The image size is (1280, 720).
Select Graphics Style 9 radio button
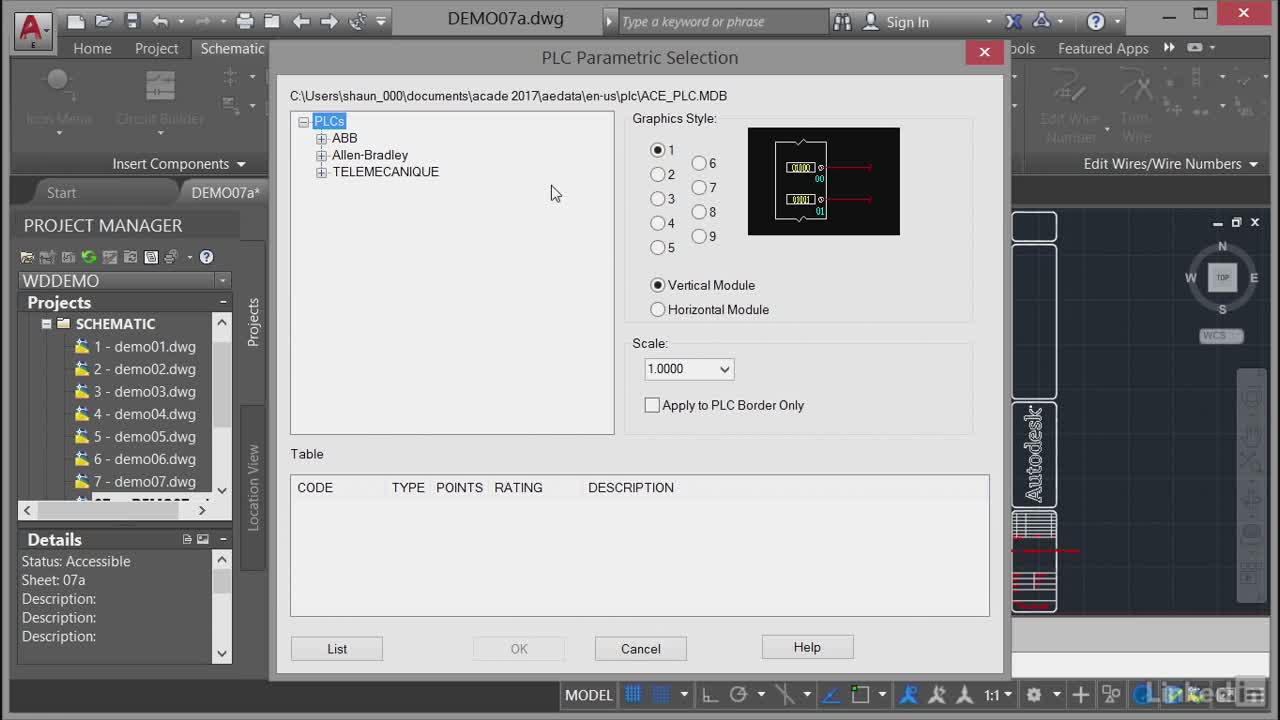(699, 236)
